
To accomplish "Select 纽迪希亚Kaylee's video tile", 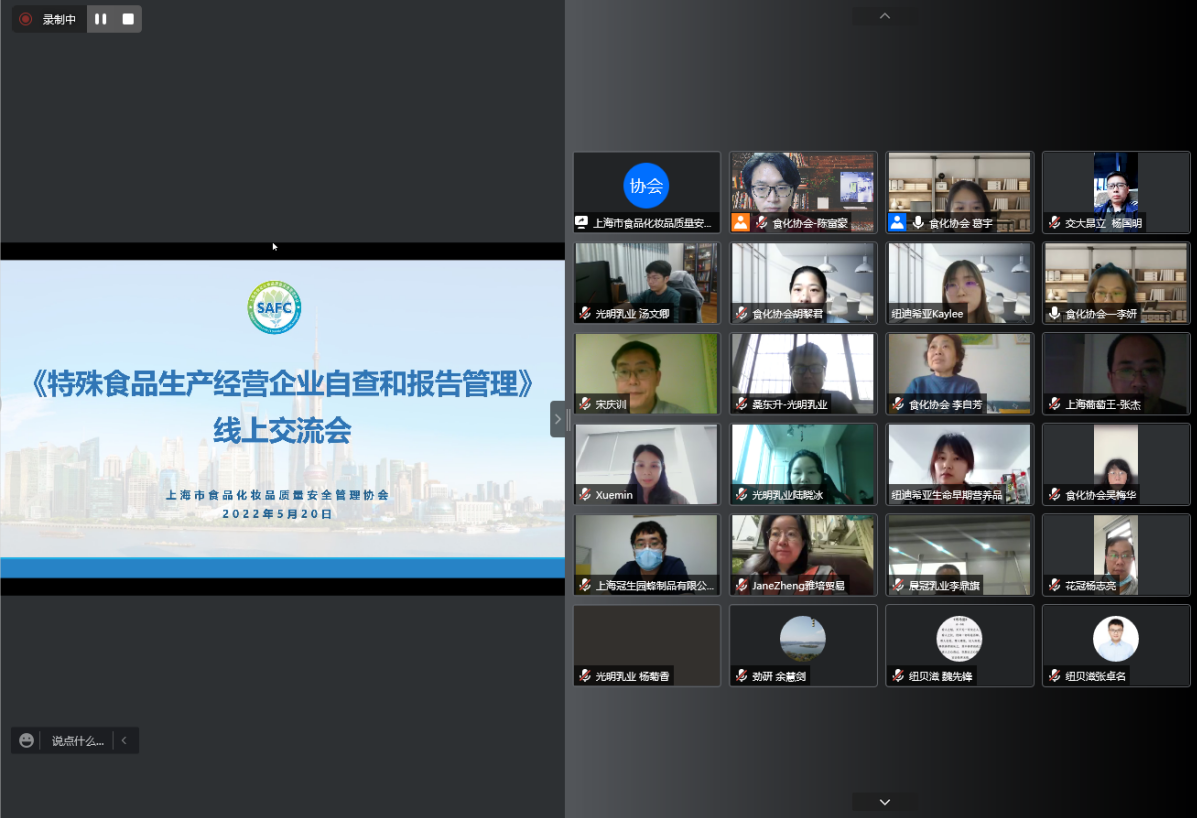I will tap(959, 282).
